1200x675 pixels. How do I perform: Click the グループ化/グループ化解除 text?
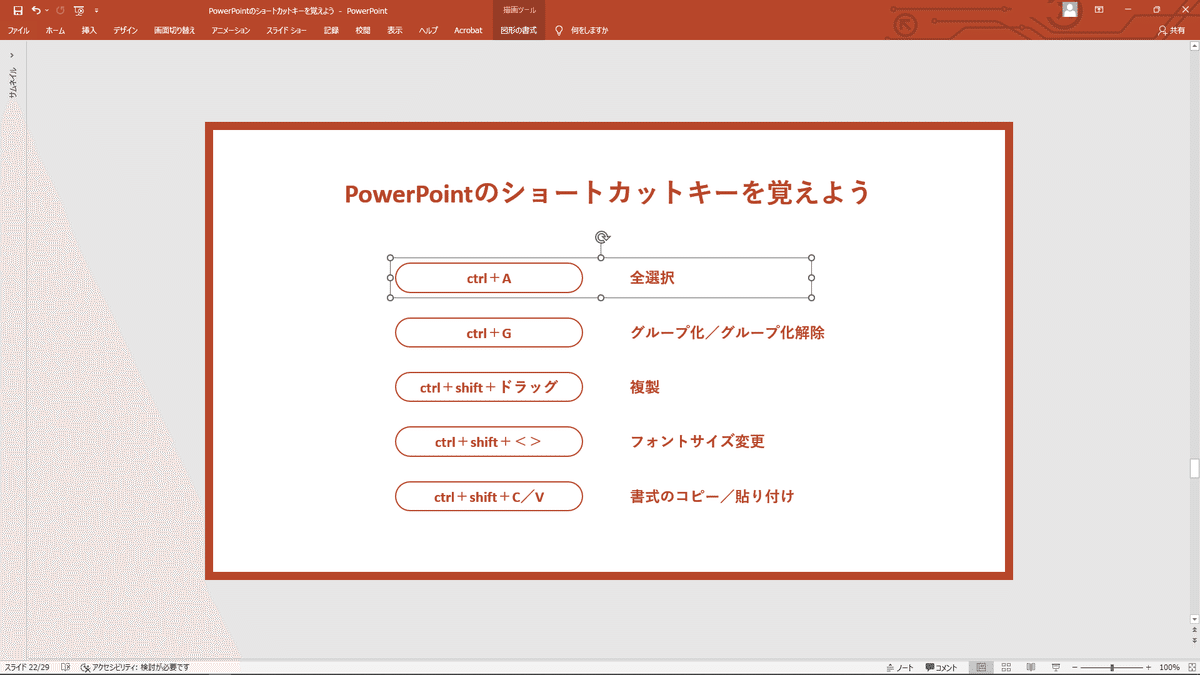pyautogui.click(x=727, y=333)
